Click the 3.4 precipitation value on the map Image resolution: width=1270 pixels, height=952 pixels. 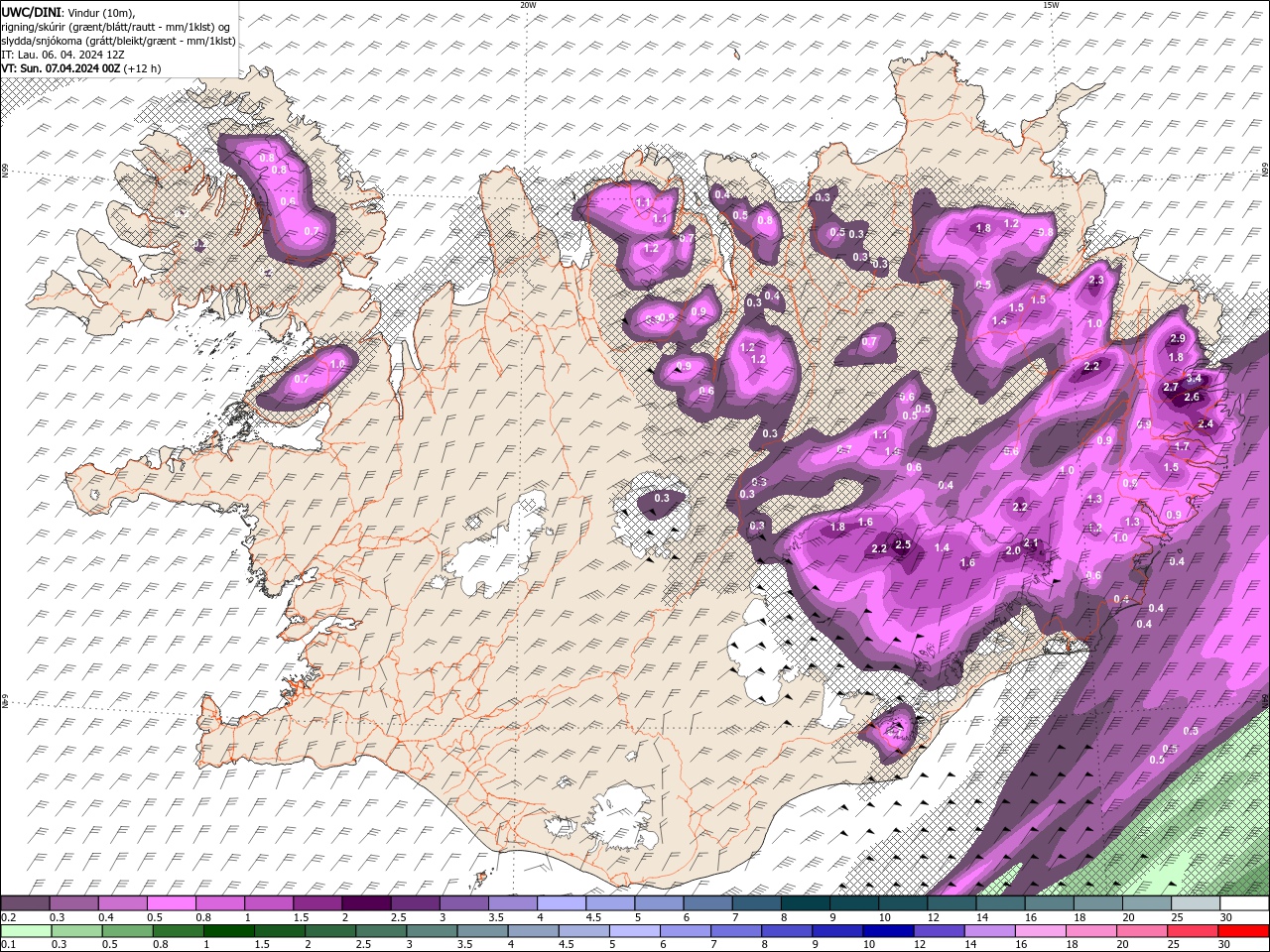(x=1195, y=378)
